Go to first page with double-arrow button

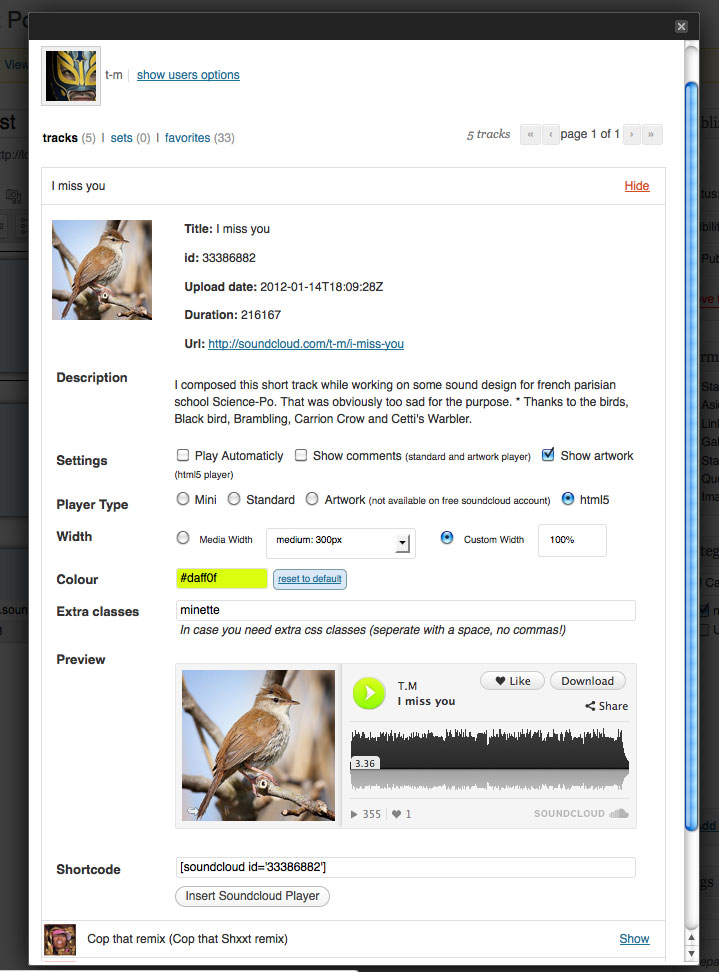point(530,134)
